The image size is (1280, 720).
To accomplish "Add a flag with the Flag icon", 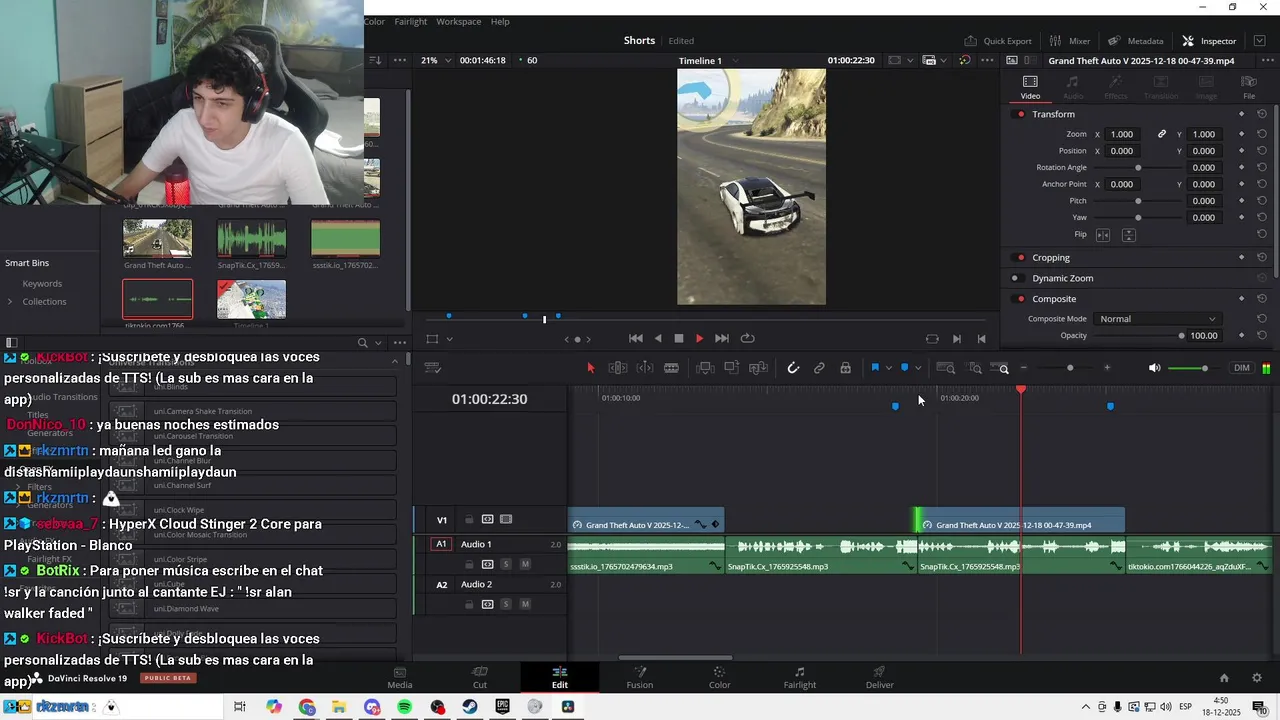I will (875, 368).
